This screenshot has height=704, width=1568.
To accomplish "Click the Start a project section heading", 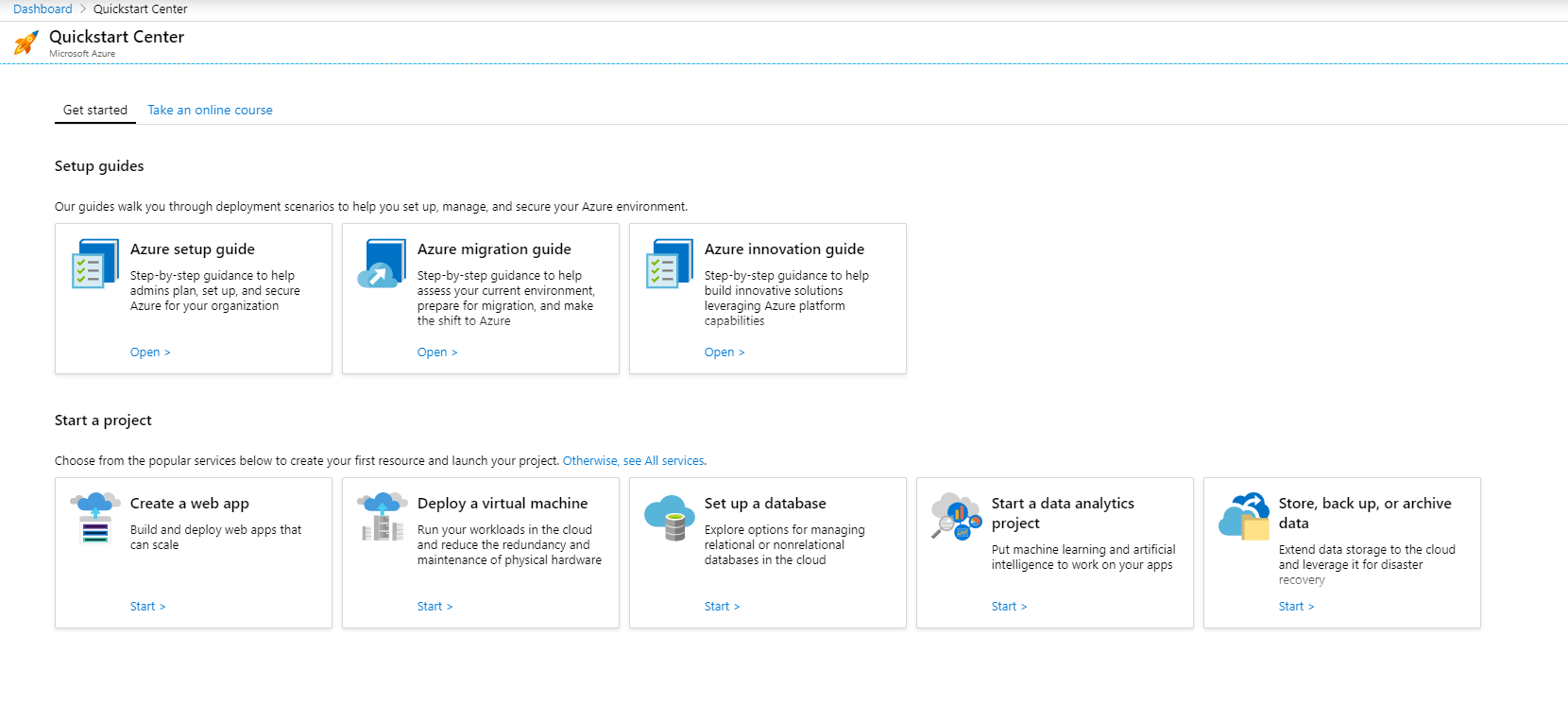I will pos(103,421).
